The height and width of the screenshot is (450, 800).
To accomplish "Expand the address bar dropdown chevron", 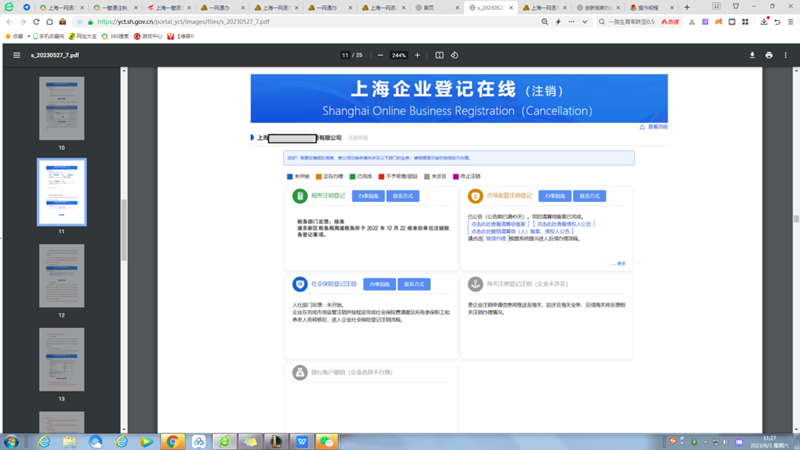I will [x=585, y=21].
